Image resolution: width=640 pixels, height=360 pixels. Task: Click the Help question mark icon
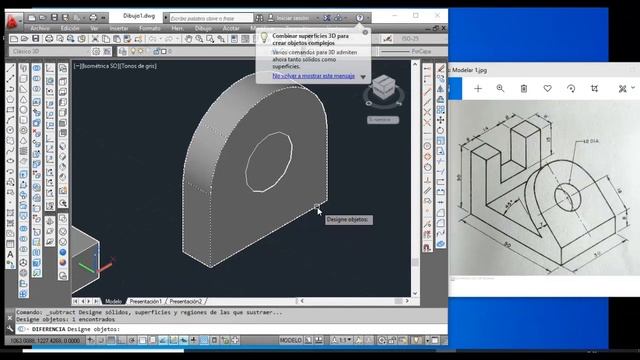pyautogui.click(x=360, y=18)
